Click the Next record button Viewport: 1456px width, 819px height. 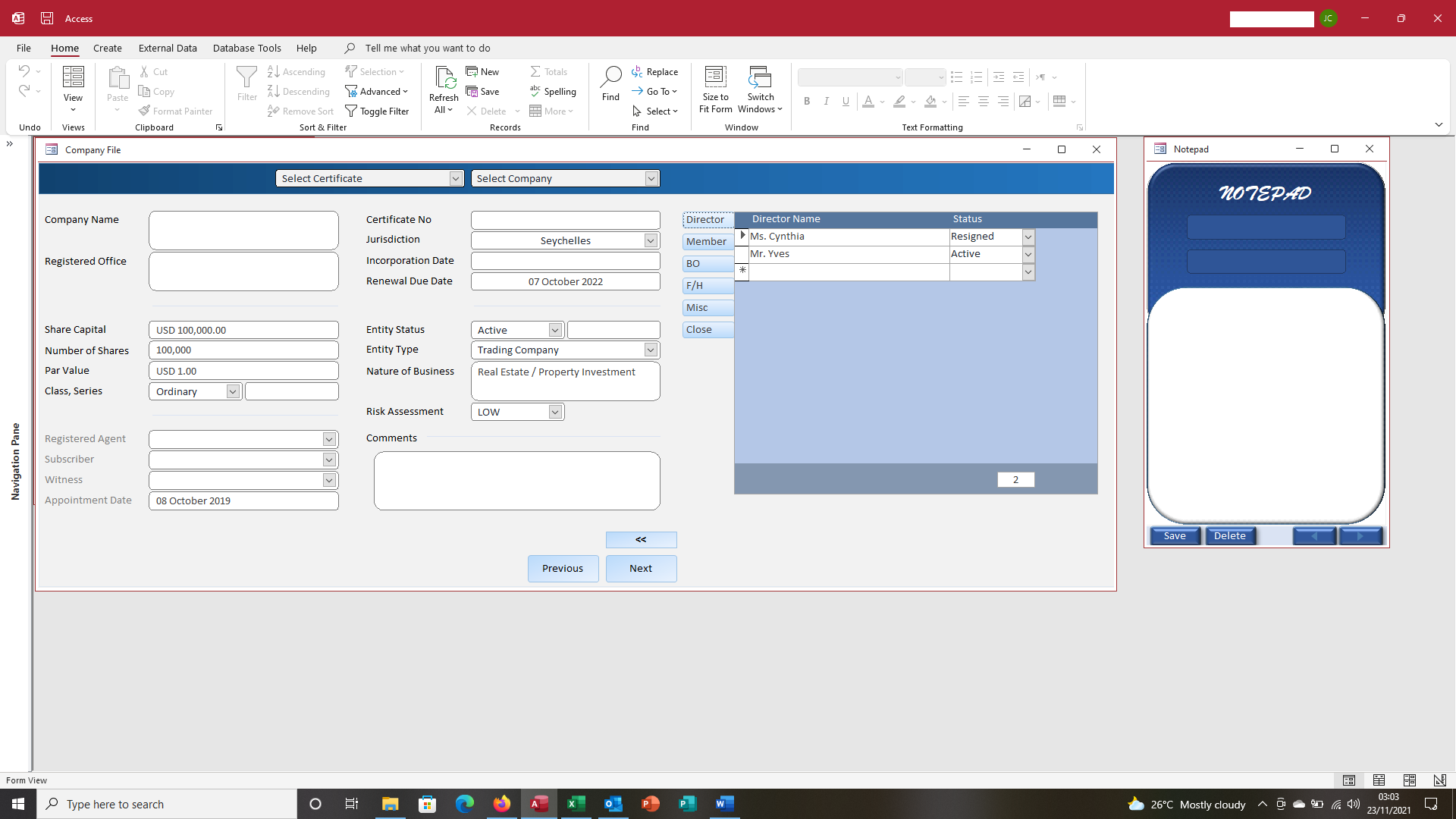point(641,569)
